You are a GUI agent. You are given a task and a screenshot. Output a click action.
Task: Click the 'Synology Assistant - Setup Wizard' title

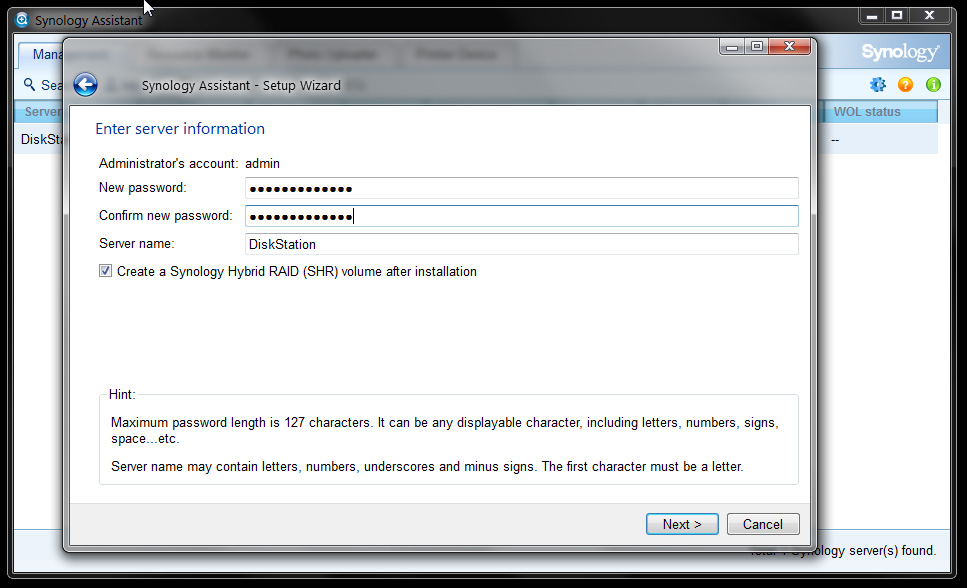[241, 85]
